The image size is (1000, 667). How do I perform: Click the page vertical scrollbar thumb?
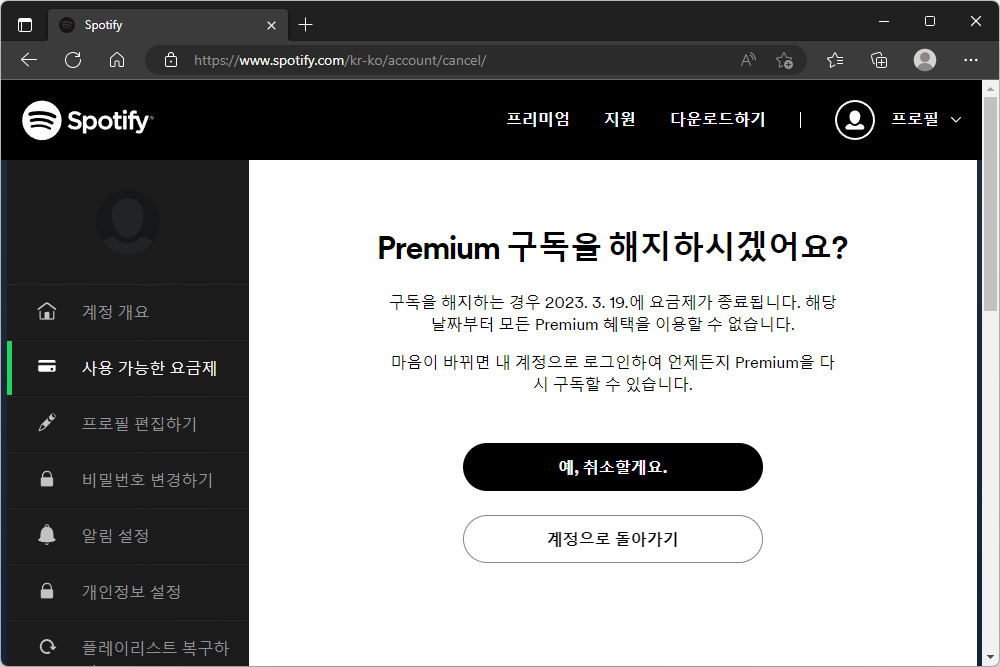coord(990,203)
